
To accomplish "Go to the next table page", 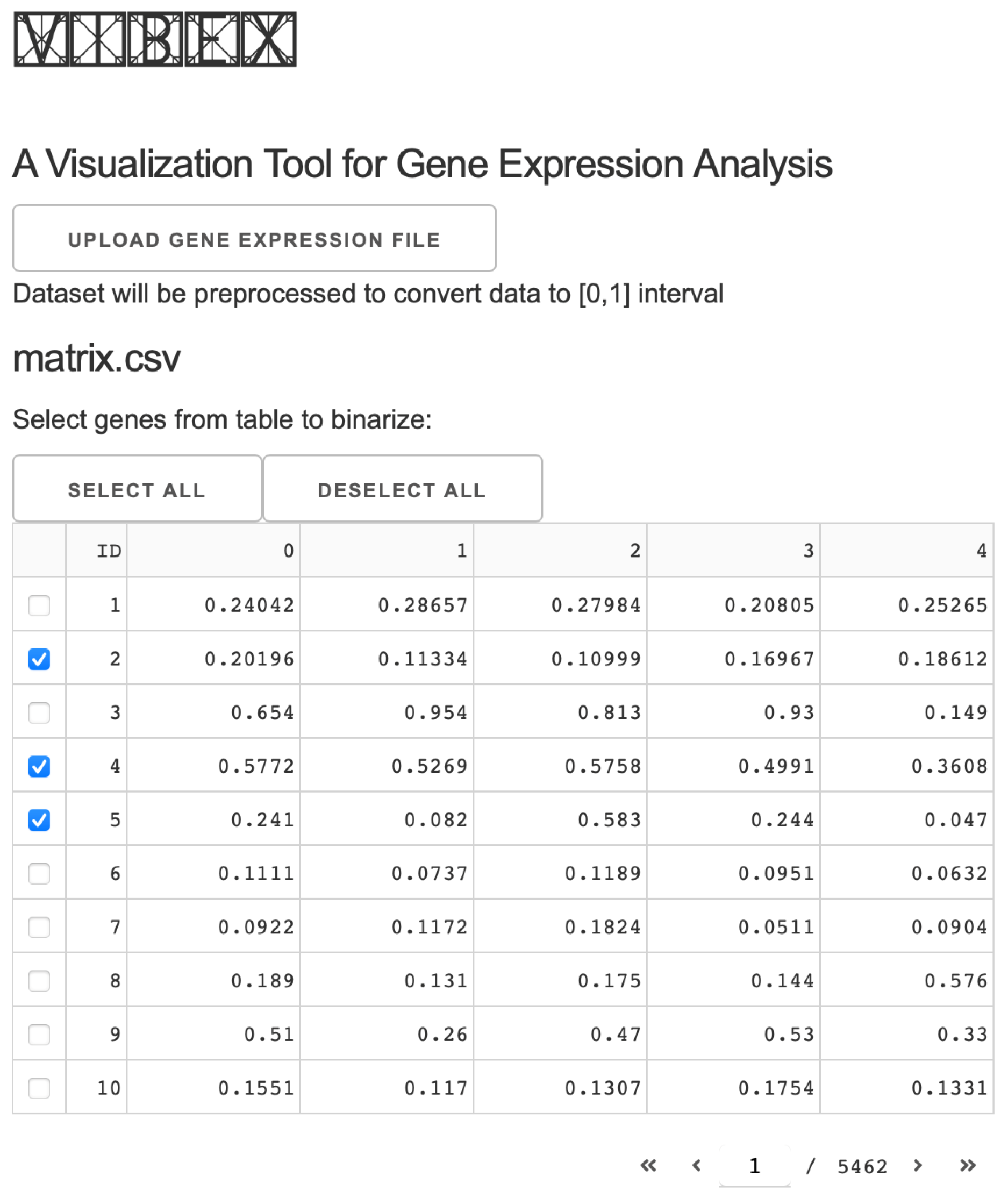I will point(918,1165).
